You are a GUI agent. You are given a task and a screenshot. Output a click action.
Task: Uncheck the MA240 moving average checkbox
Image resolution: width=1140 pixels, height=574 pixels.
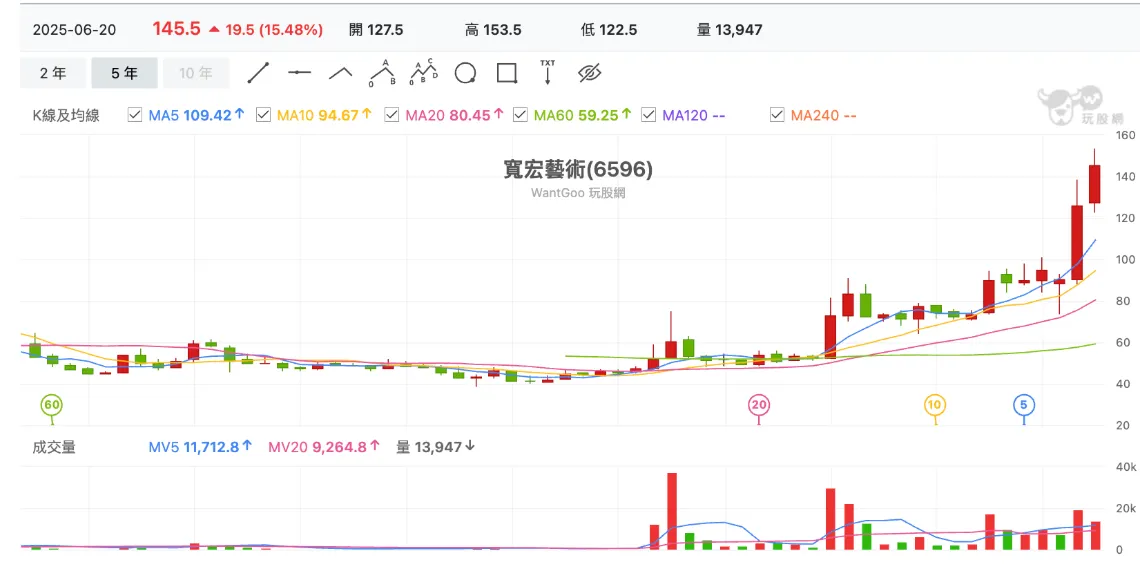click(776, 115)
